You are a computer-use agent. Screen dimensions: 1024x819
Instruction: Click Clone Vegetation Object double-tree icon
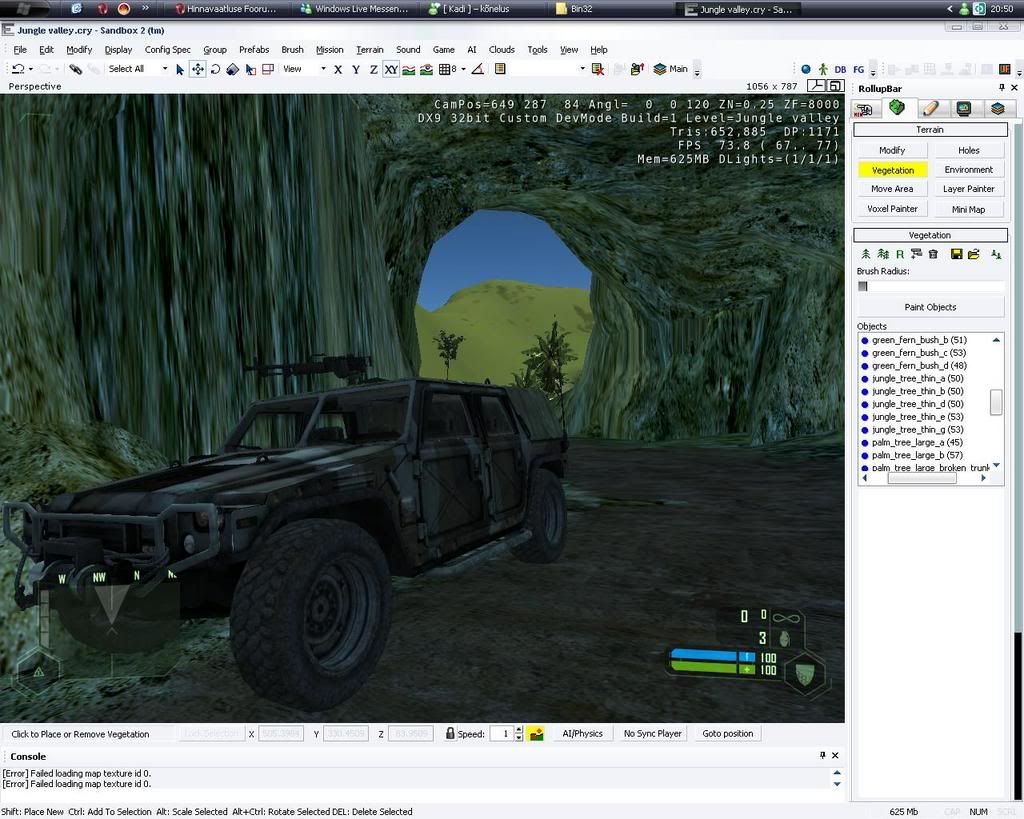(883, 254)
